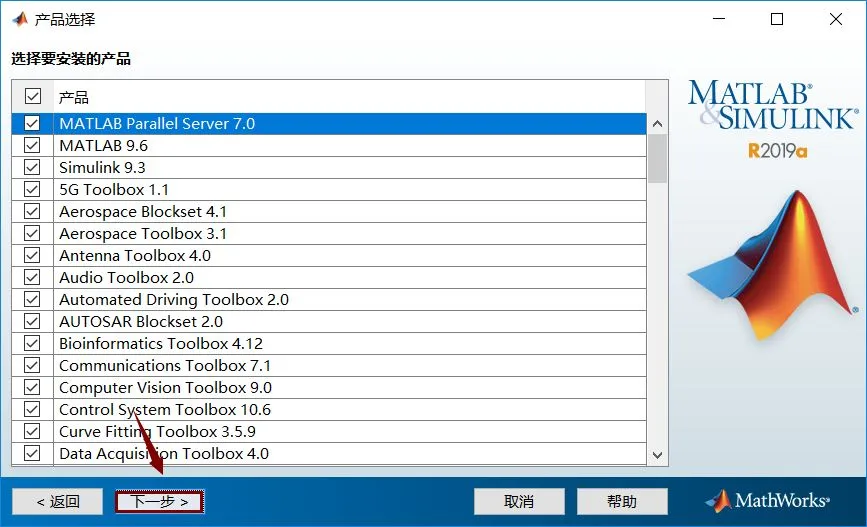The height and width of the screenshot is (527, 867).
Task: Select Data Acquisition Toolbox 4.0 row text
Action: pyautogui.click(x=164, y=453)
